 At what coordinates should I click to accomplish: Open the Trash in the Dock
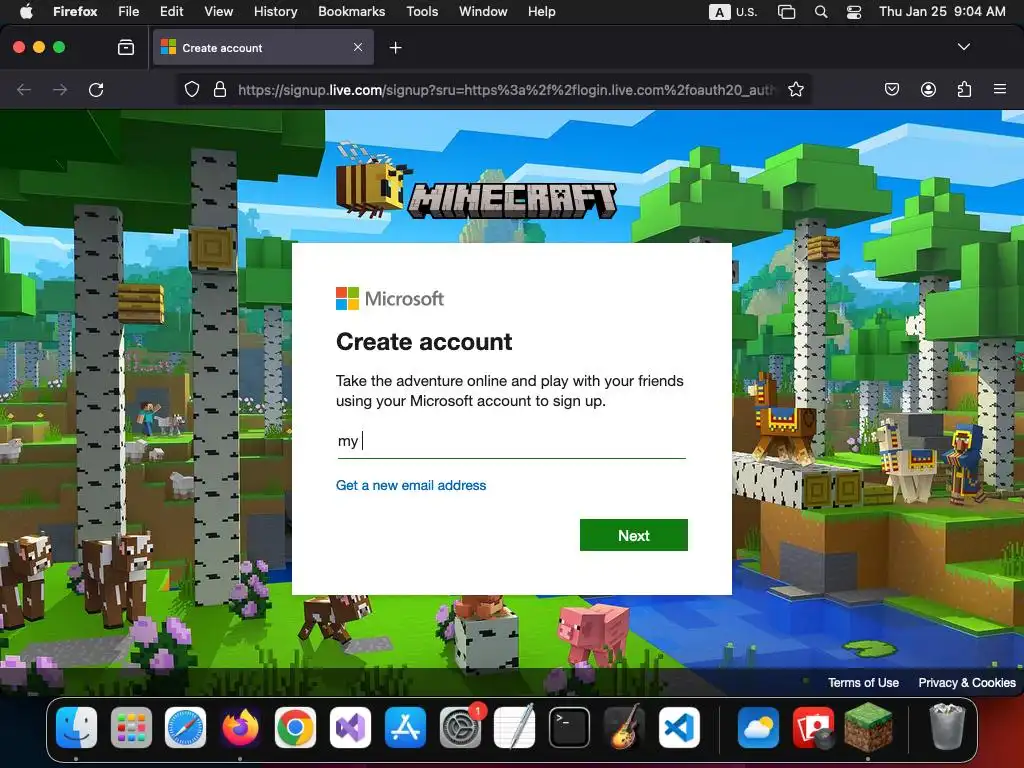[x=947, y=728]
